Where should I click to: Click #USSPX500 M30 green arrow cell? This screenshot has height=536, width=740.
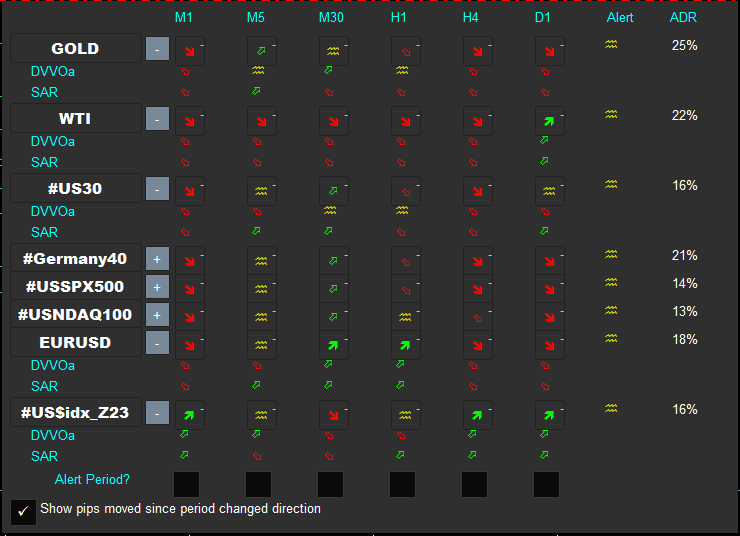pos(334,288)
